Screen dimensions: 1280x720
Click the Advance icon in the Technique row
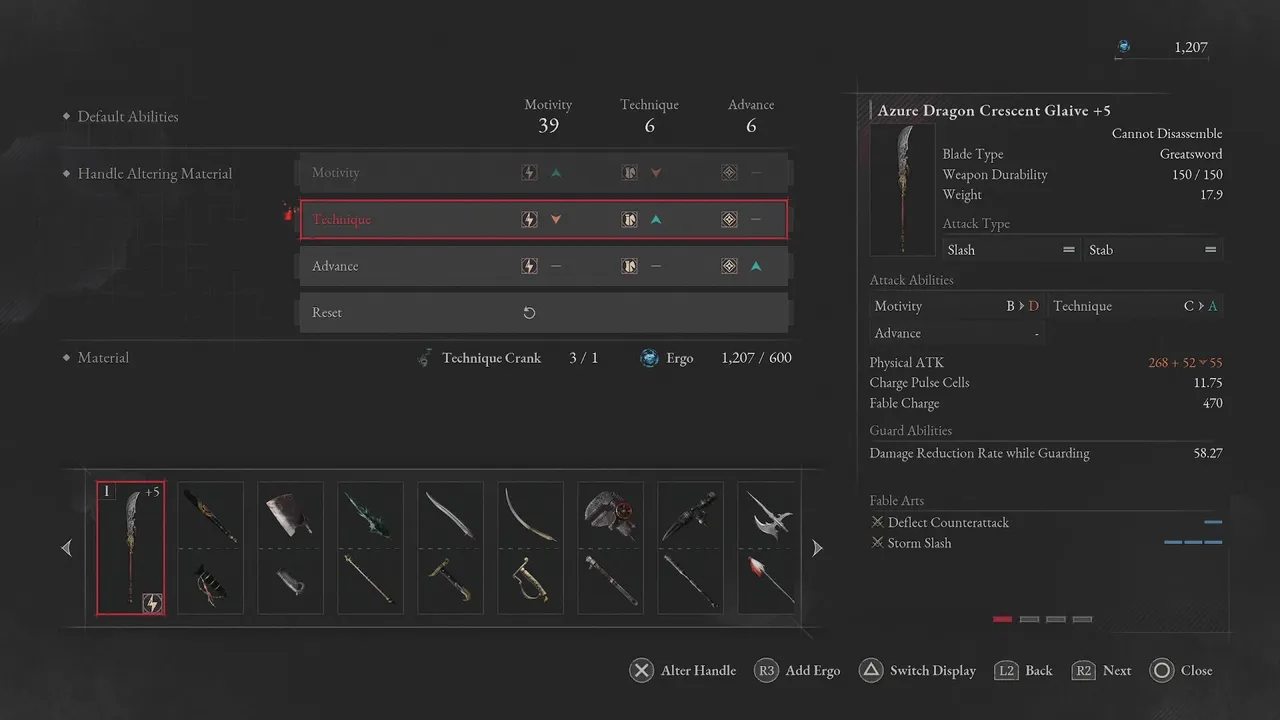pyautogui.click(x=730, y=219)
